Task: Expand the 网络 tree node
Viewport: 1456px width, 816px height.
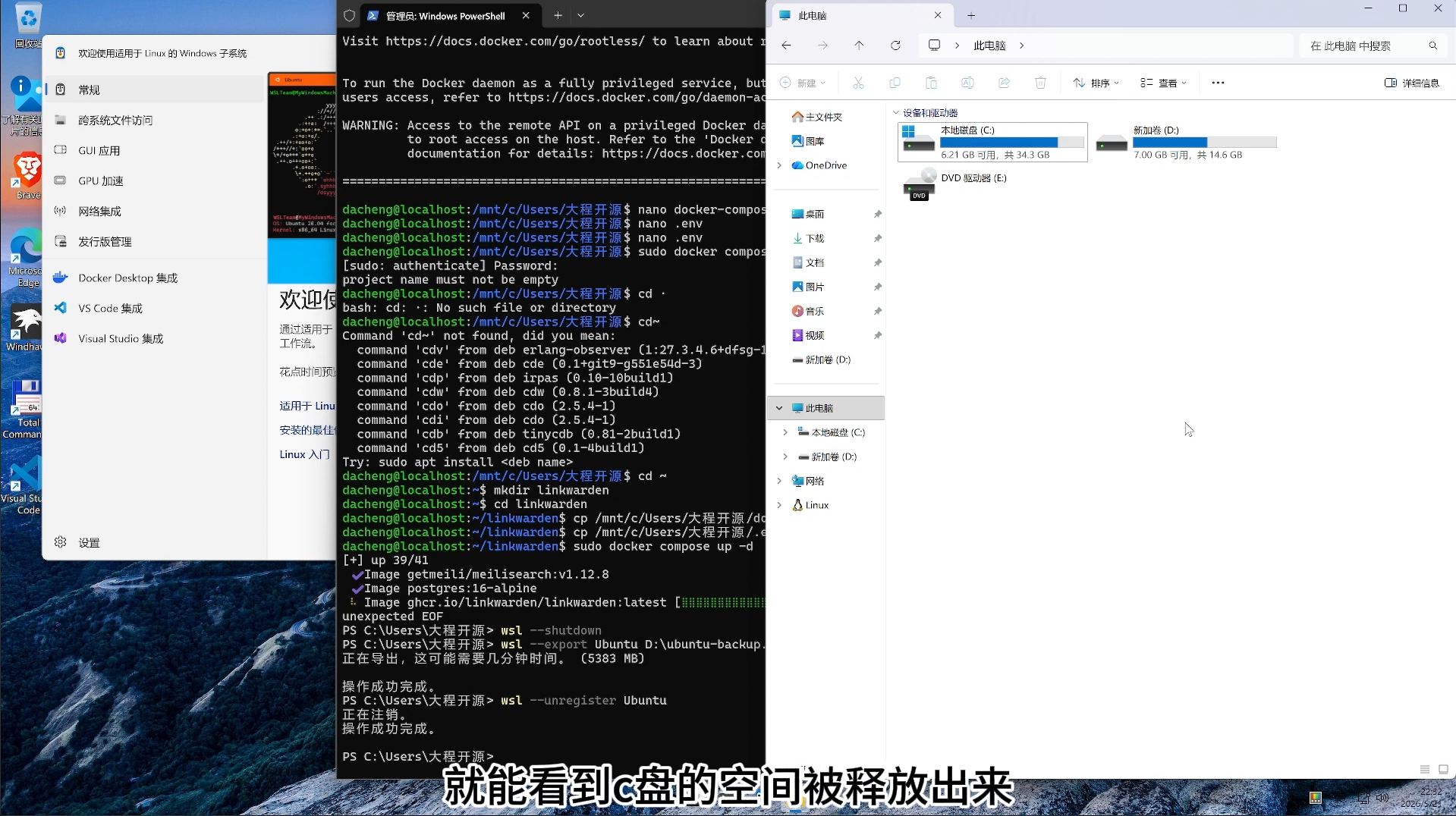Action: pos(779,481)
